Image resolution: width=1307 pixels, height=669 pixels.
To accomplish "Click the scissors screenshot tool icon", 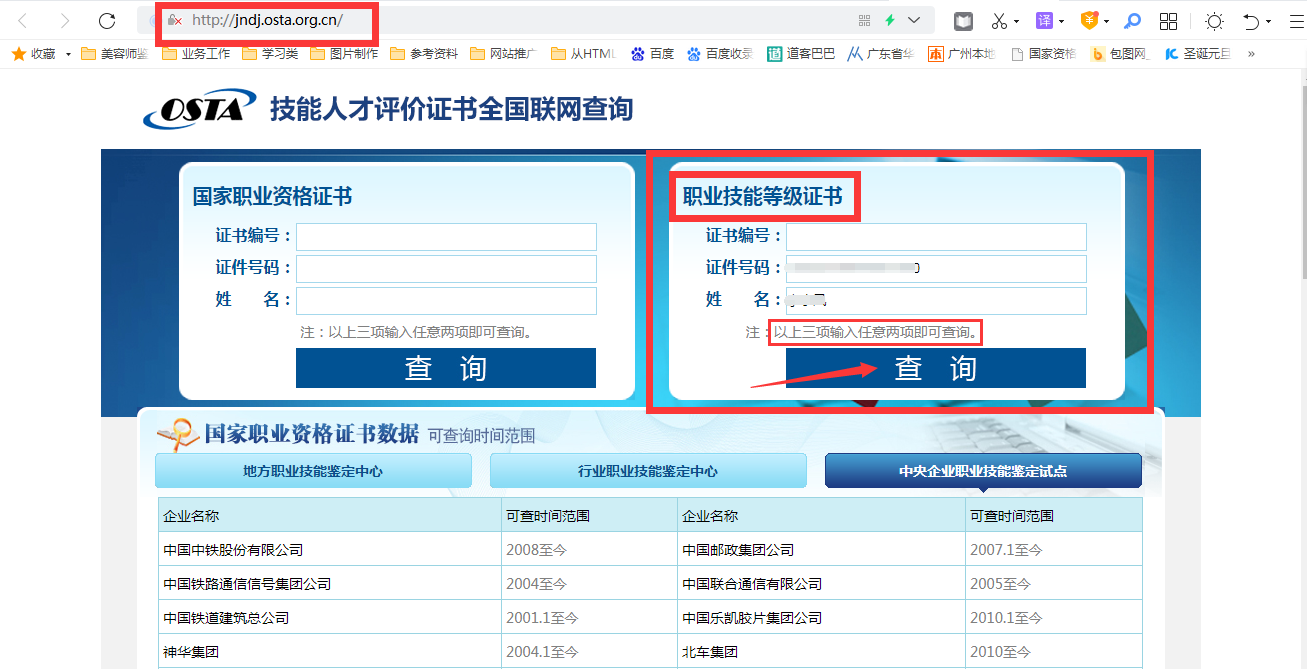I will (999, 21).
